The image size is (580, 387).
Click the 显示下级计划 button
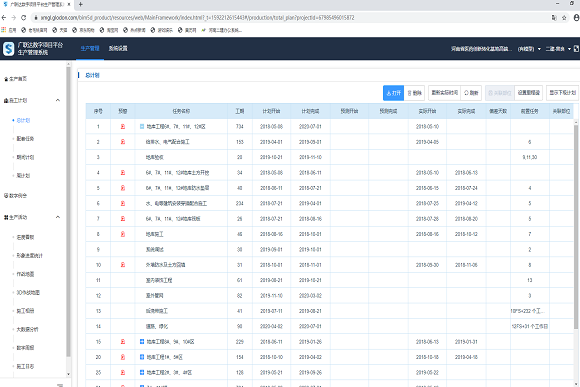pos(563,93)
